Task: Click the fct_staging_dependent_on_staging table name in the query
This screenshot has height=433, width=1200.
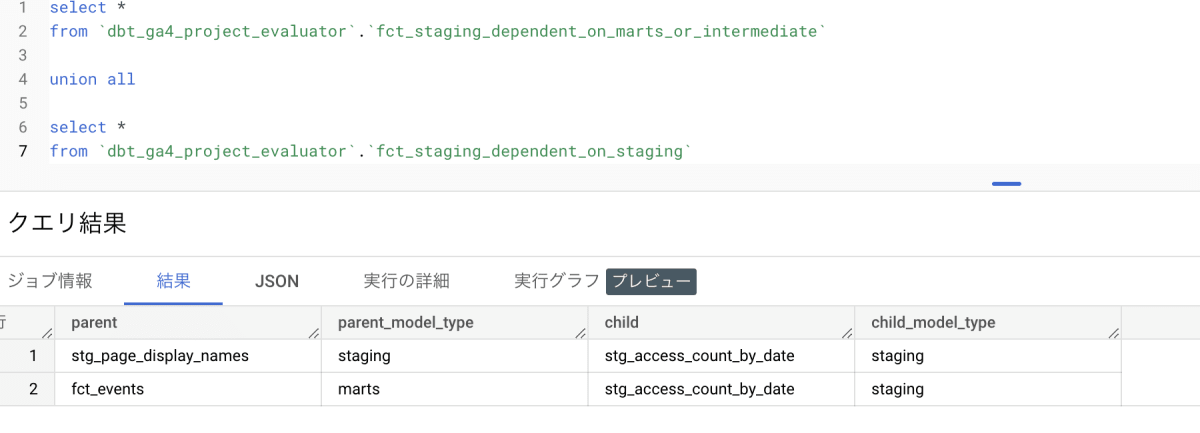Action: pyautogui.click(x=531, y=151)
